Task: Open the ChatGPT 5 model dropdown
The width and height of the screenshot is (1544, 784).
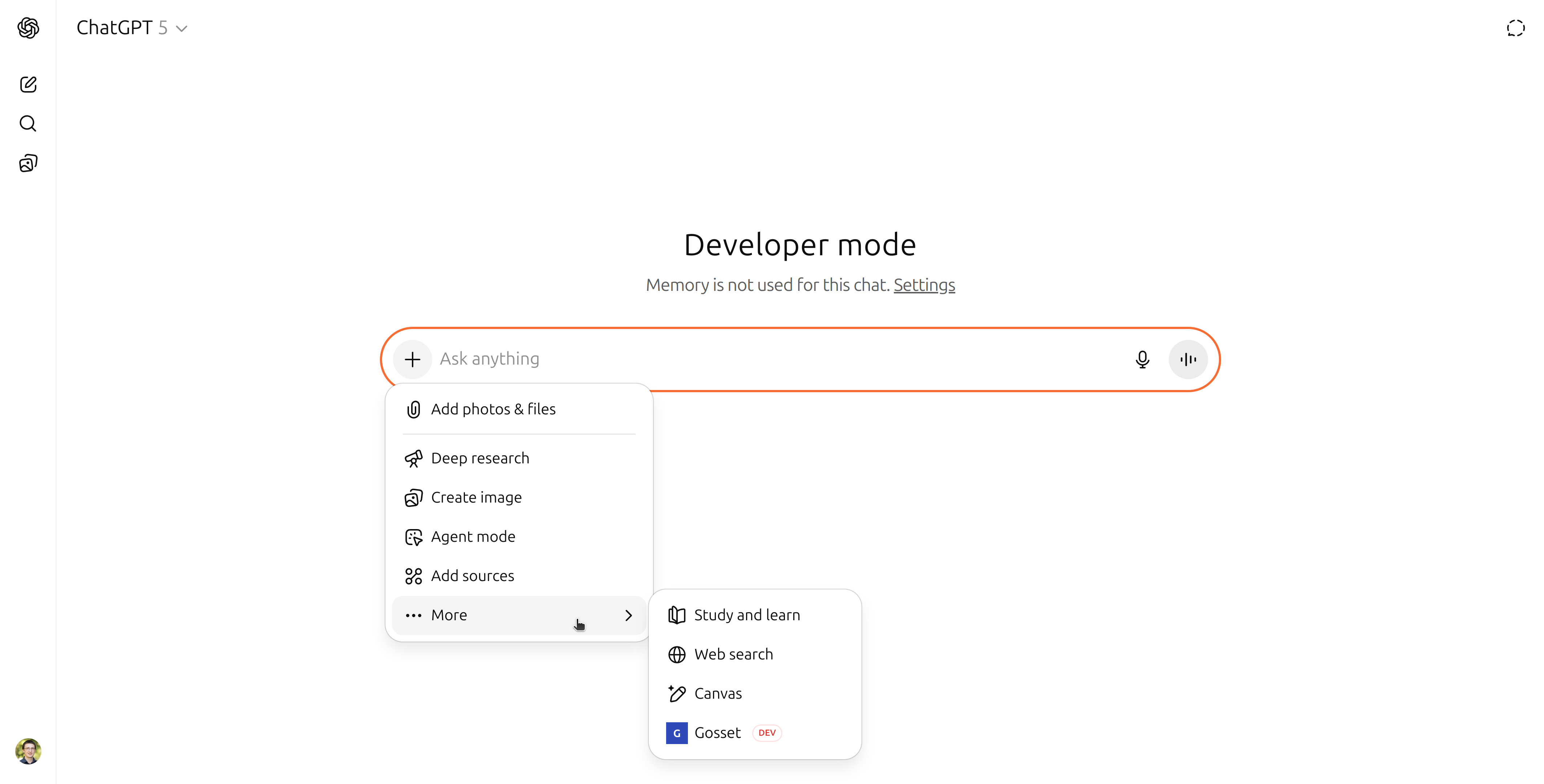Action: click(132, 28)
